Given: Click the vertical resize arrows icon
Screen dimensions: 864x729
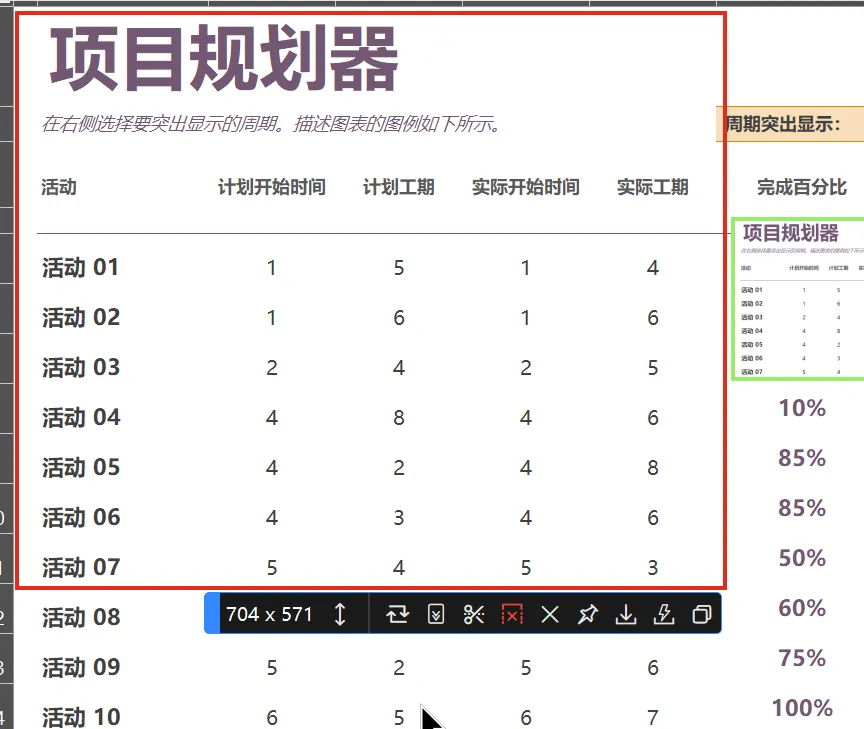Looking at the screenshot, I should click(341, 615).
